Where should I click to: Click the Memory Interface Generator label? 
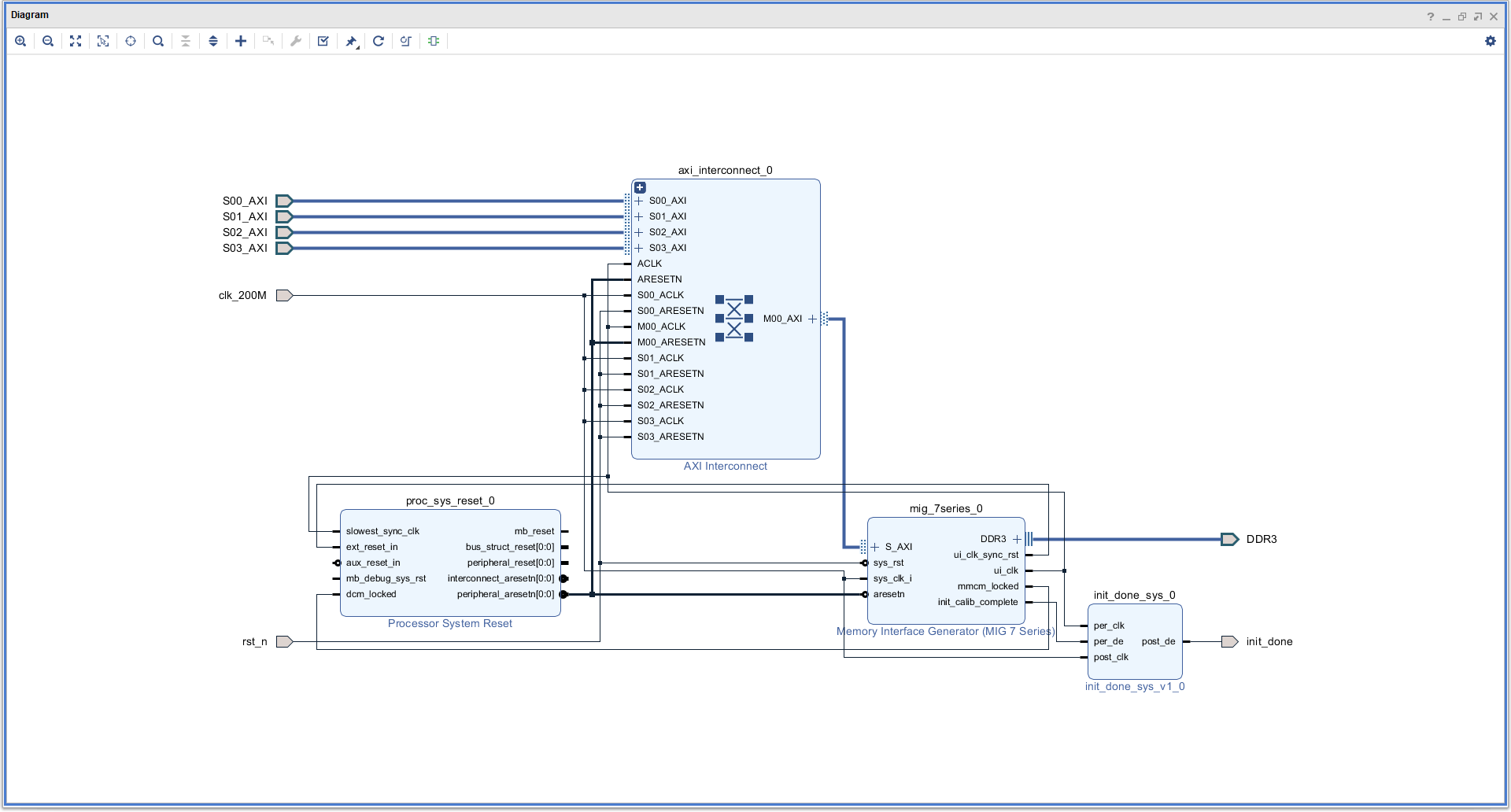[945, 631]
